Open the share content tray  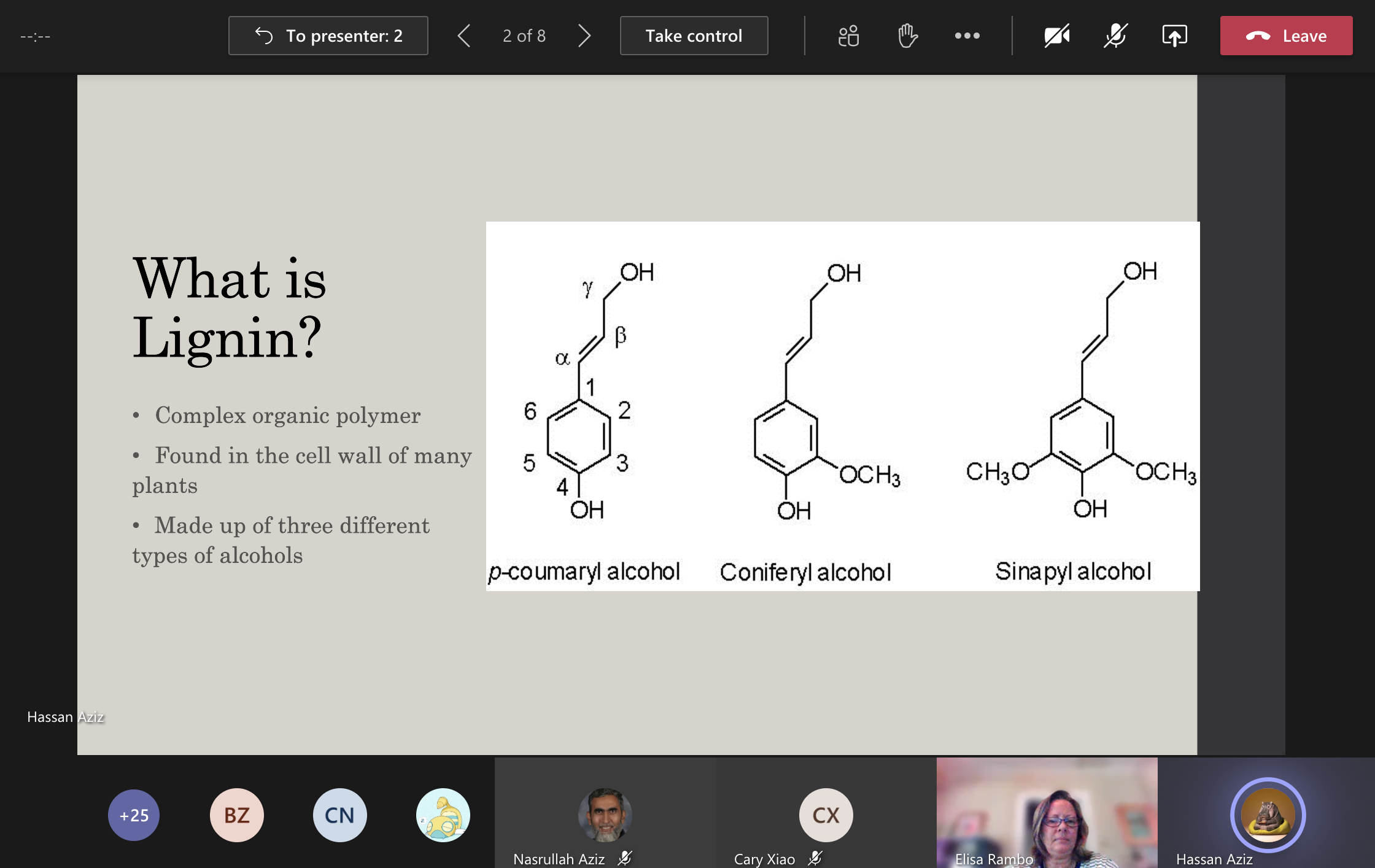pos(1174,36)
